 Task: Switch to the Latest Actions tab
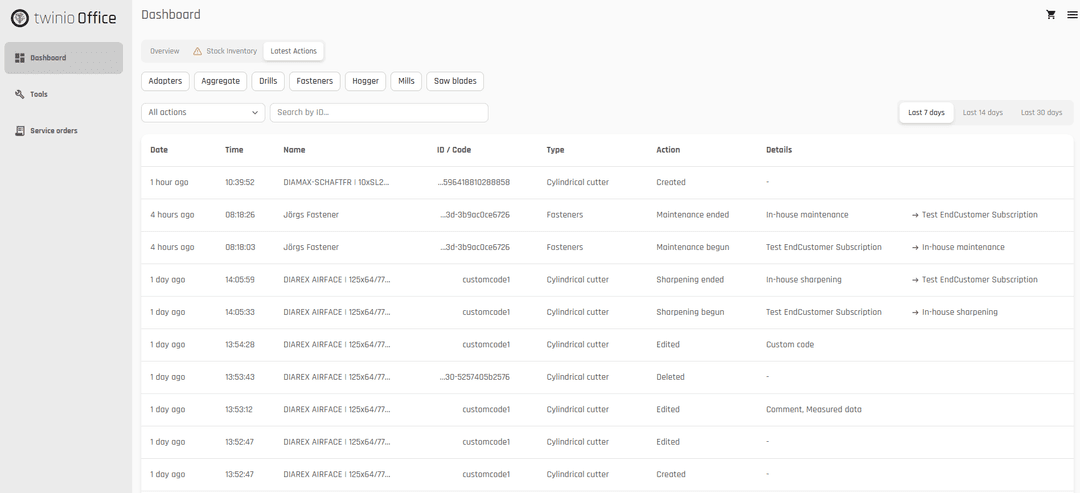[x=293, y=51]
